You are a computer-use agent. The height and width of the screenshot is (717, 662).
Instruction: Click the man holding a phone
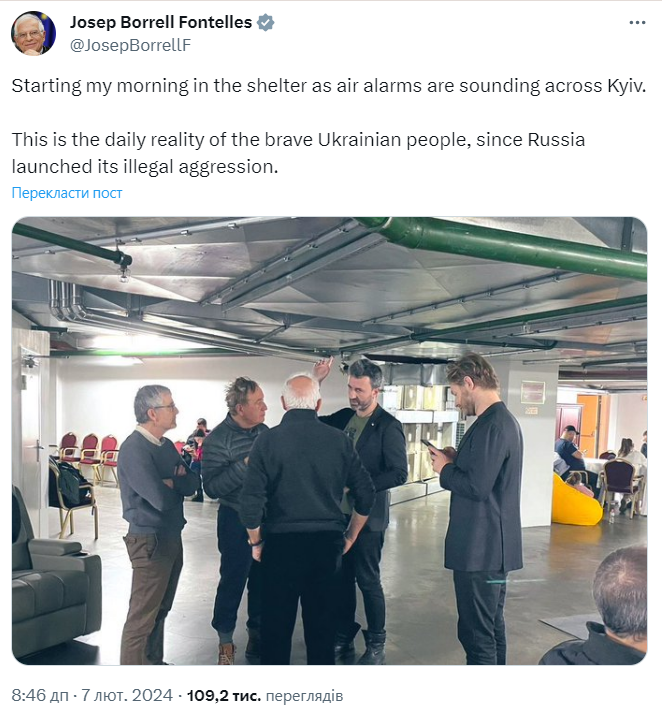pos(480,508)
